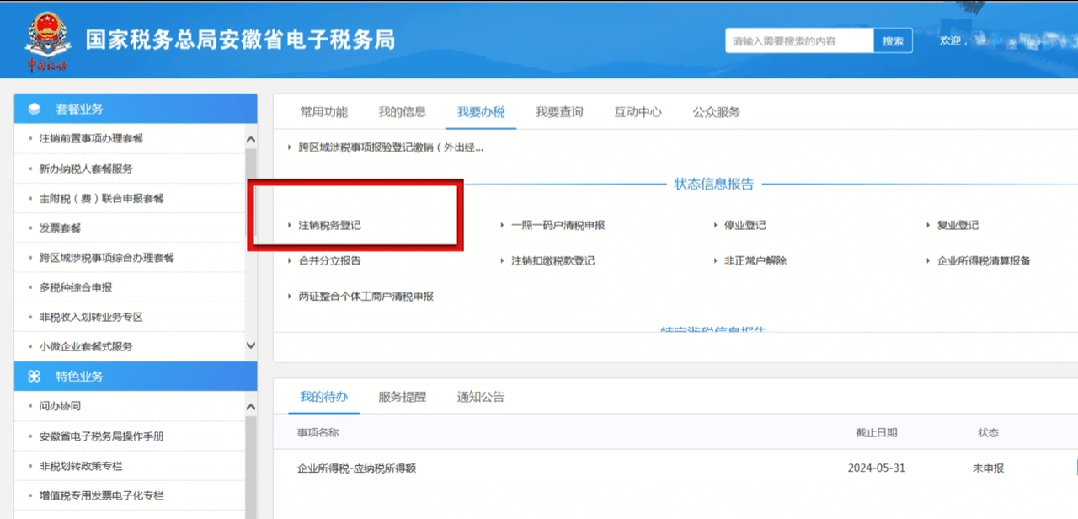Select the 我要查询 tab
The image size is (1078, 519).
click(559, 112)
